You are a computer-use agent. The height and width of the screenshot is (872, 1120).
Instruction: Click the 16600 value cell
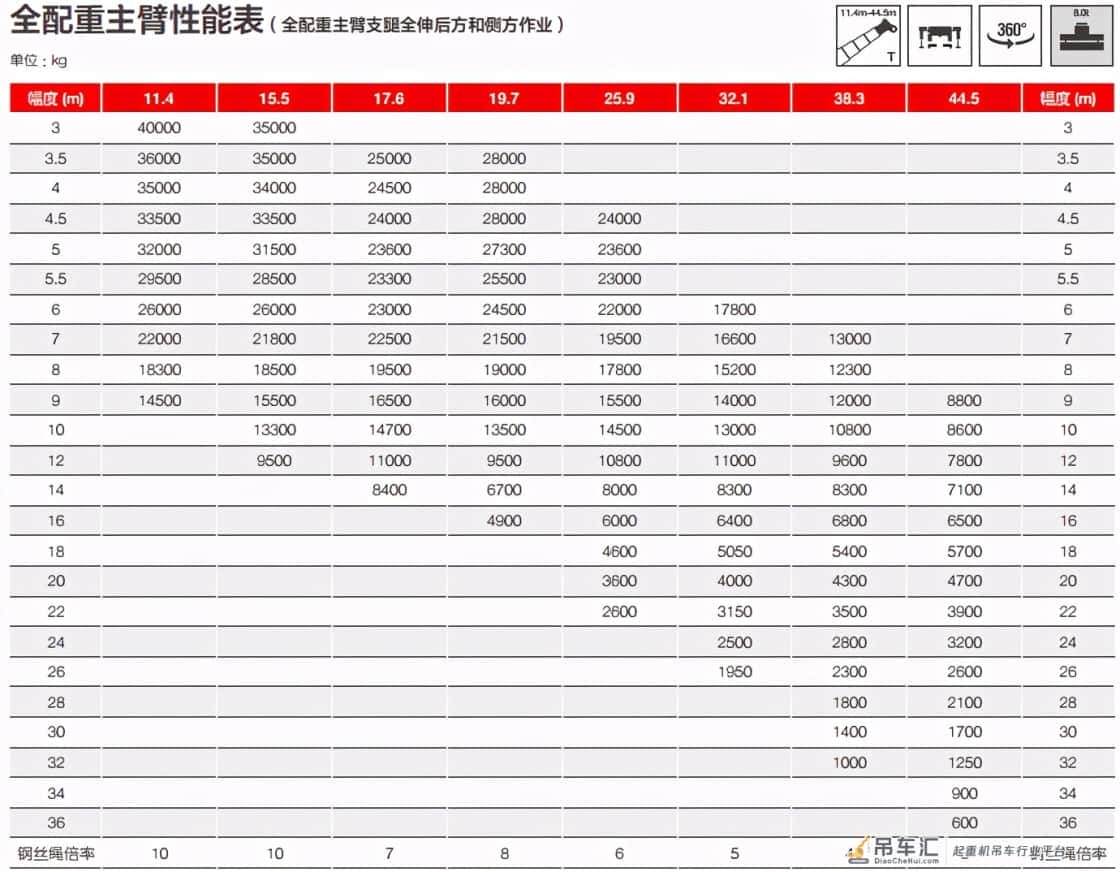coord(734,339)
